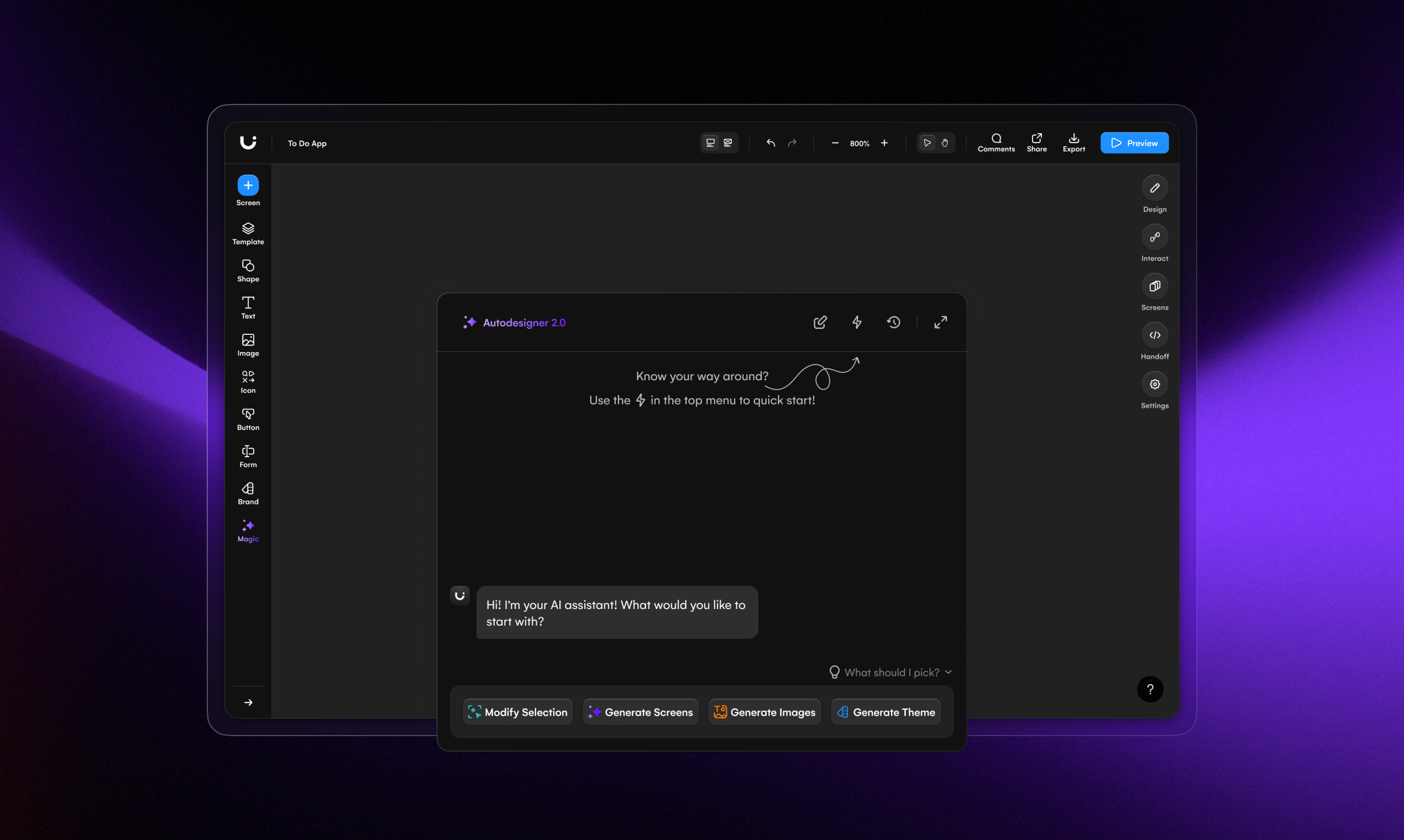Toggle the desktop view mode icon

click(x=710, y=143)
